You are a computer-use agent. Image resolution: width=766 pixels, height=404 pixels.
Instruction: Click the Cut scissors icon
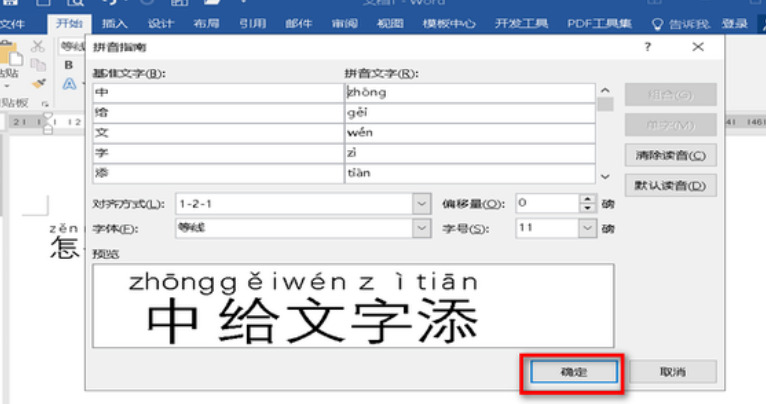pos(38,46)
